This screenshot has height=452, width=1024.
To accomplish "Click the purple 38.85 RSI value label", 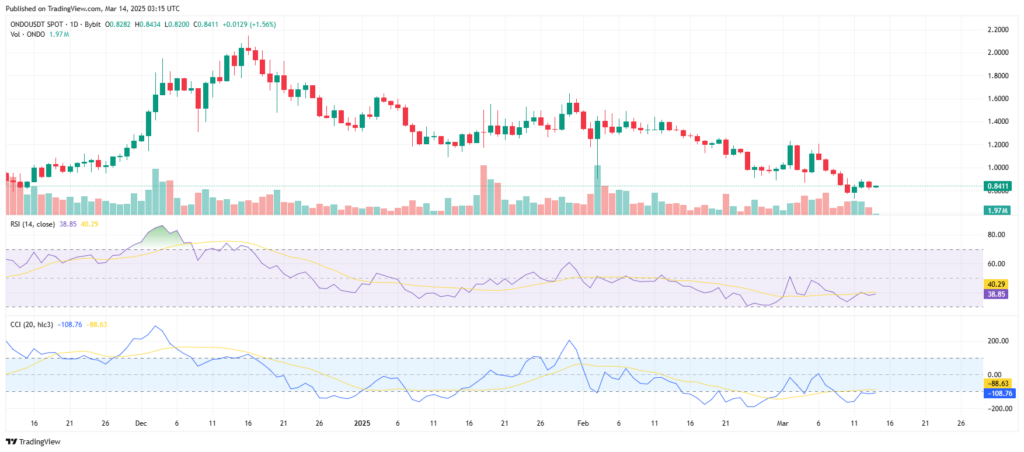I will click(x=994, y=294).
